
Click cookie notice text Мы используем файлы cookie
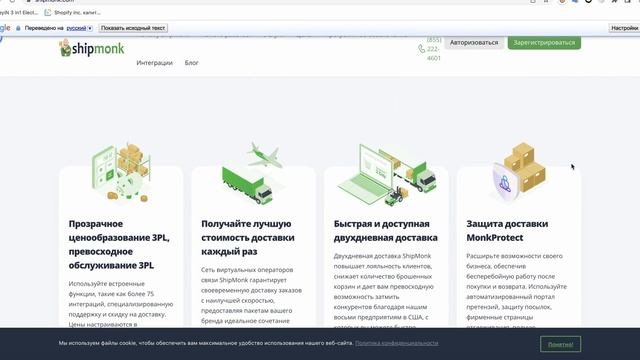[x=206, y=343]
